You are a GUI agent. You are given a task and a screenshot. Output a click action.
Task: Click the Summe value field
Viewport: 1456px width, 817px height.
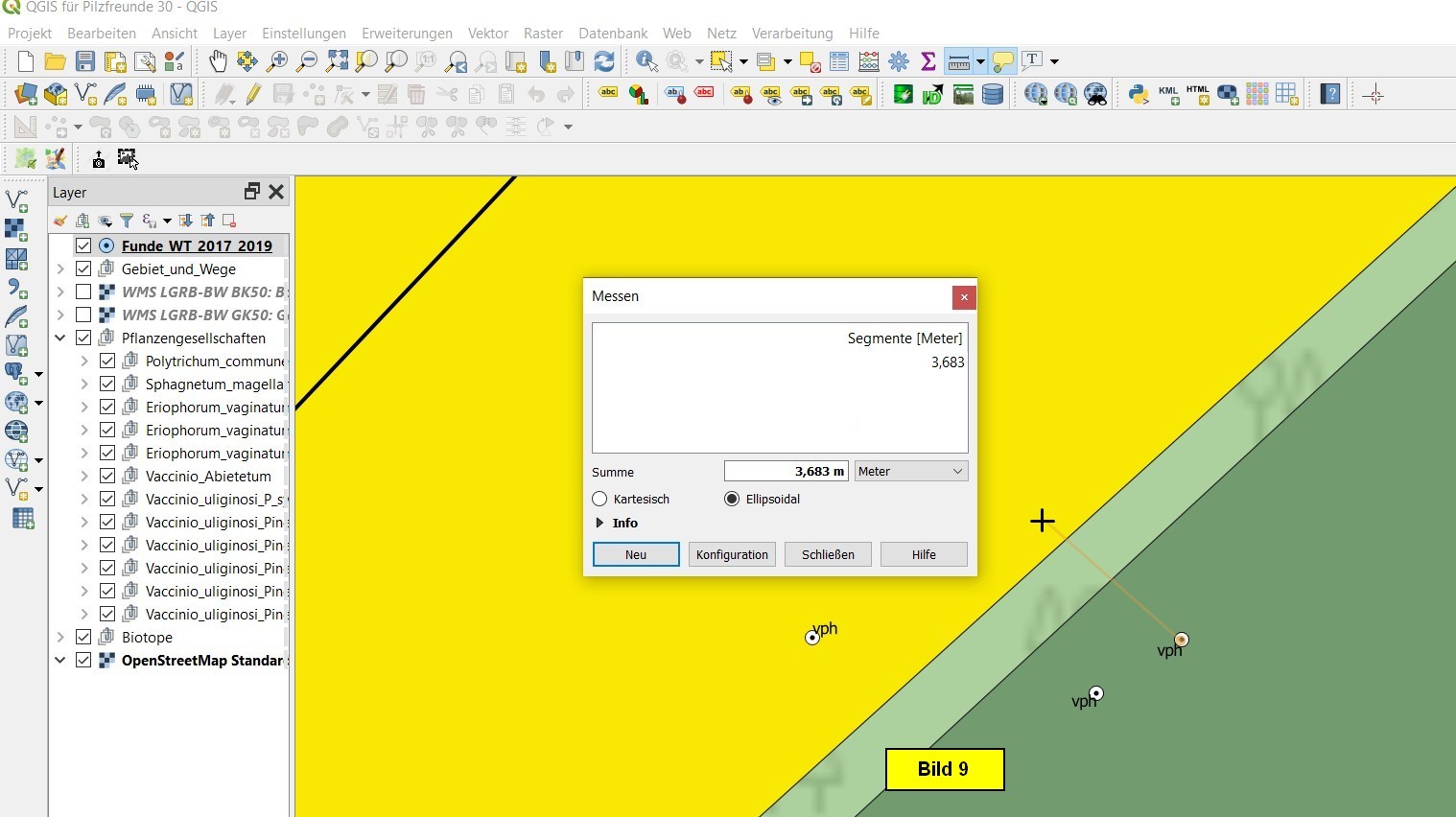(x=786, y=471)
